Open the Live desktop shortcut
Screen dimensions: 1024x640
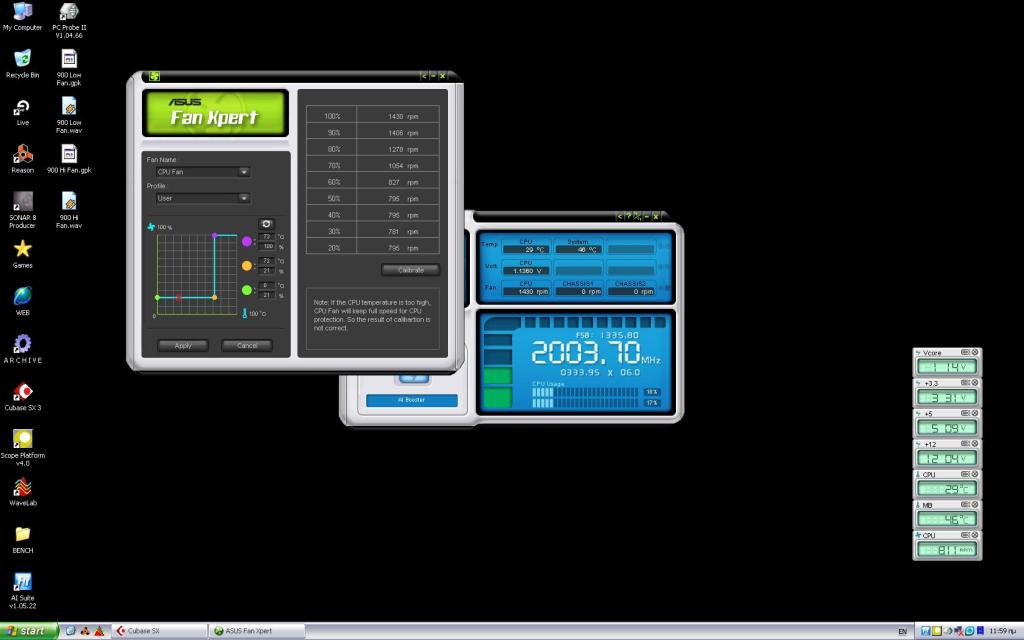point(22,112)
